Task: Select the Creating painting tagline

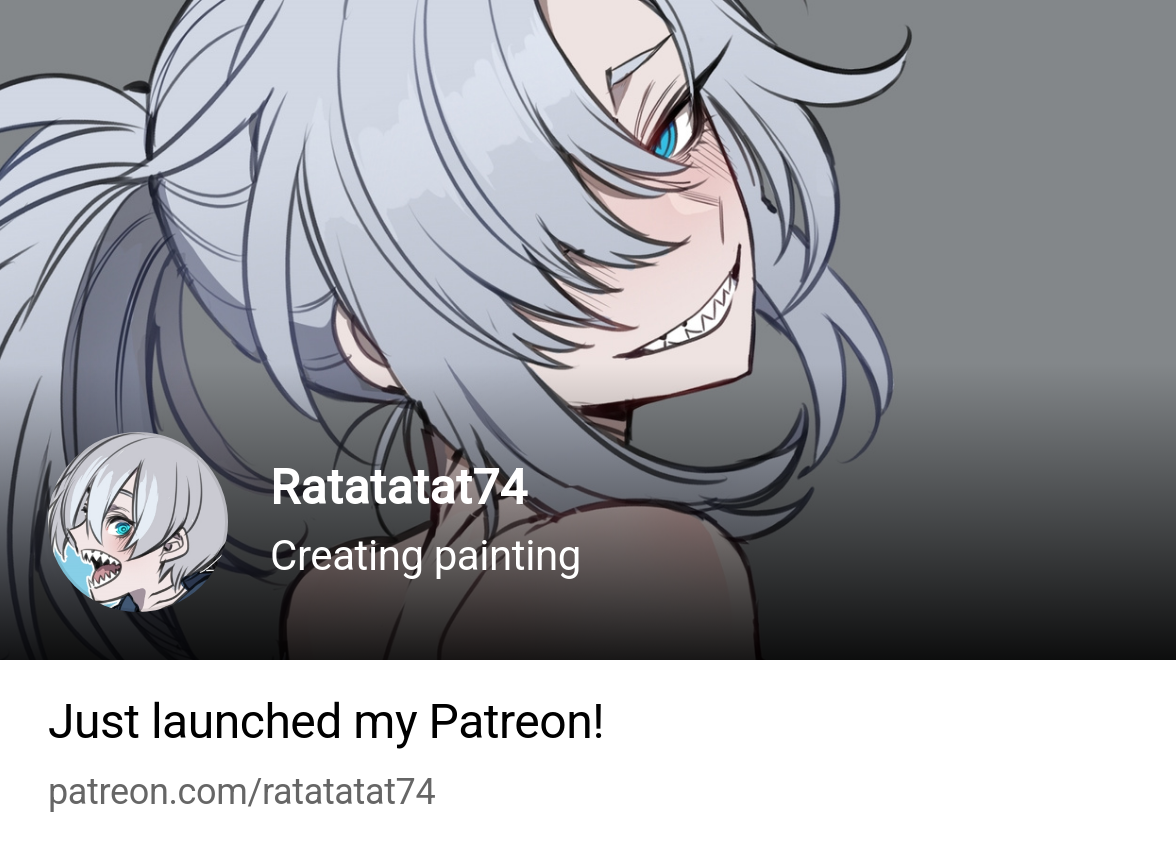Action: 425,556
